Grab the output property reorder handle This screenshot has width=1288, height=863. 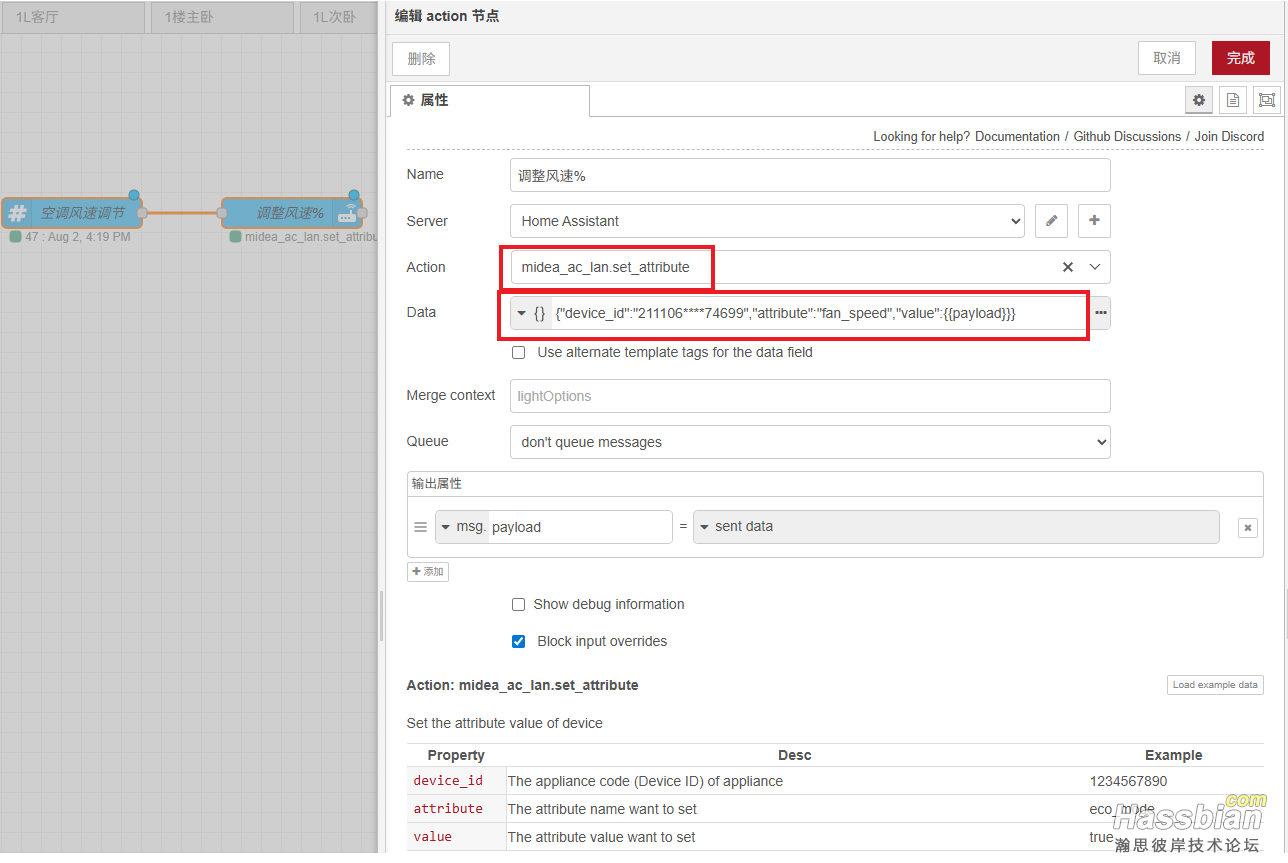(421, 527)
